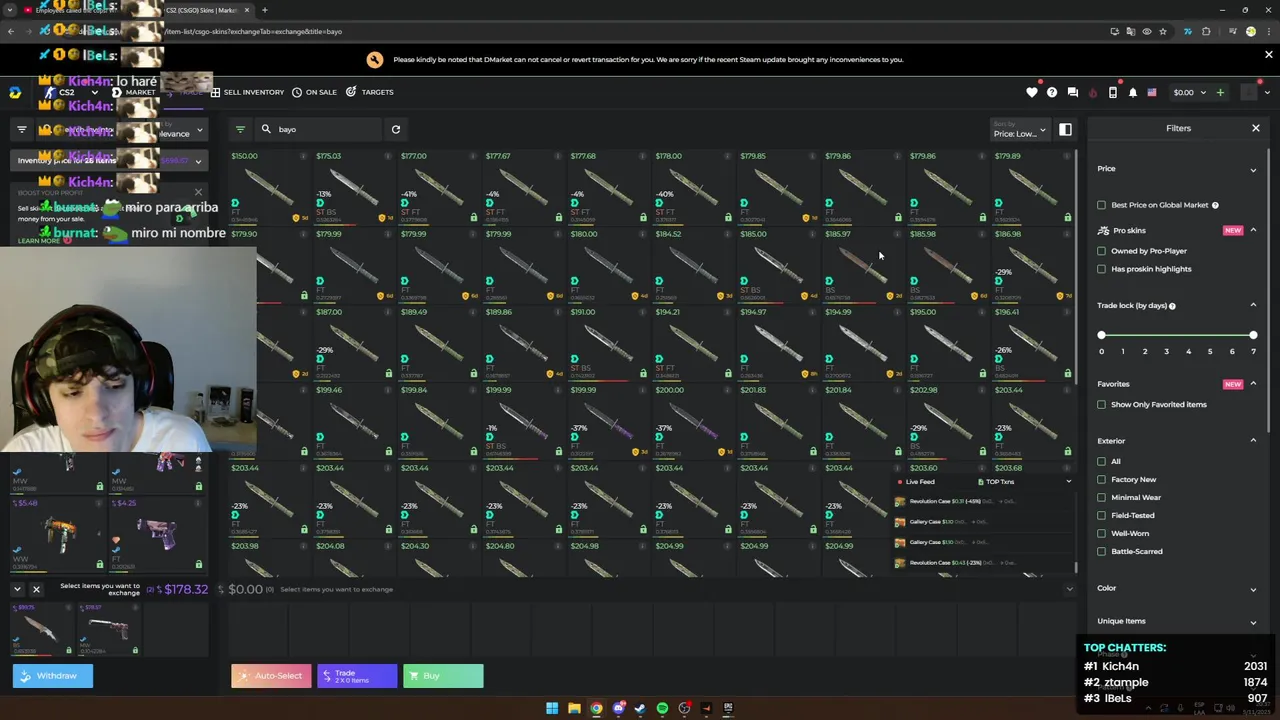Refresh the market search results
Viewport: 1280px width, 720px height.
(x=396, y=129)
